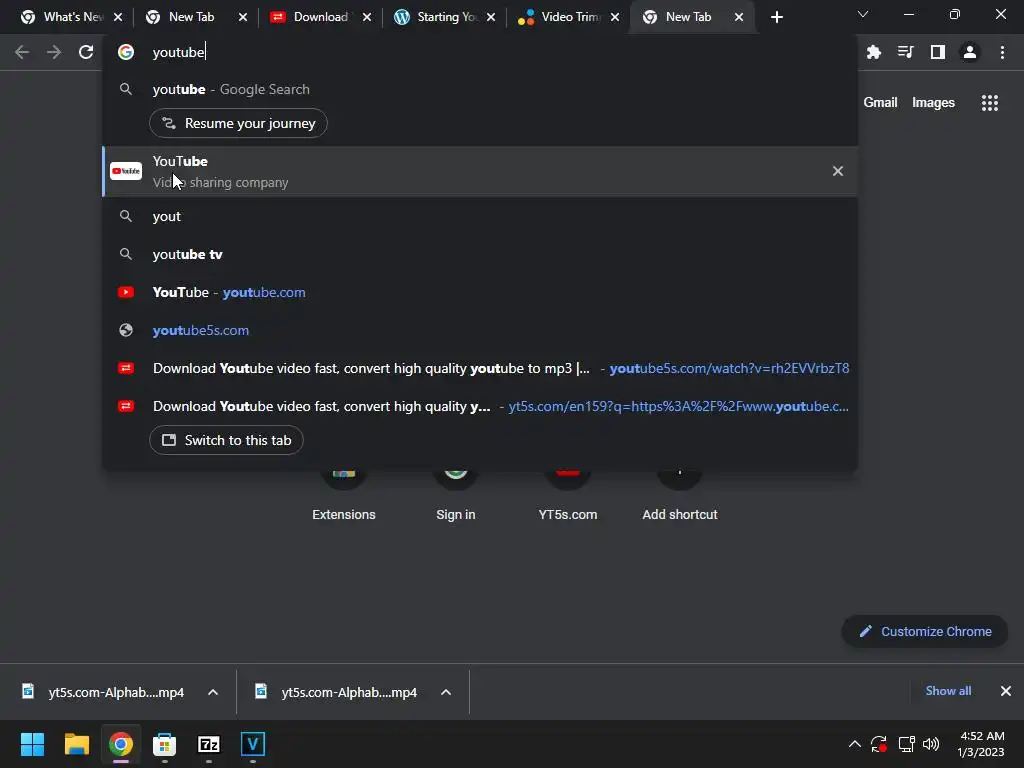The image size is (1024, 768).
Task: Open network status tray icon
Action: click(906, 744)
